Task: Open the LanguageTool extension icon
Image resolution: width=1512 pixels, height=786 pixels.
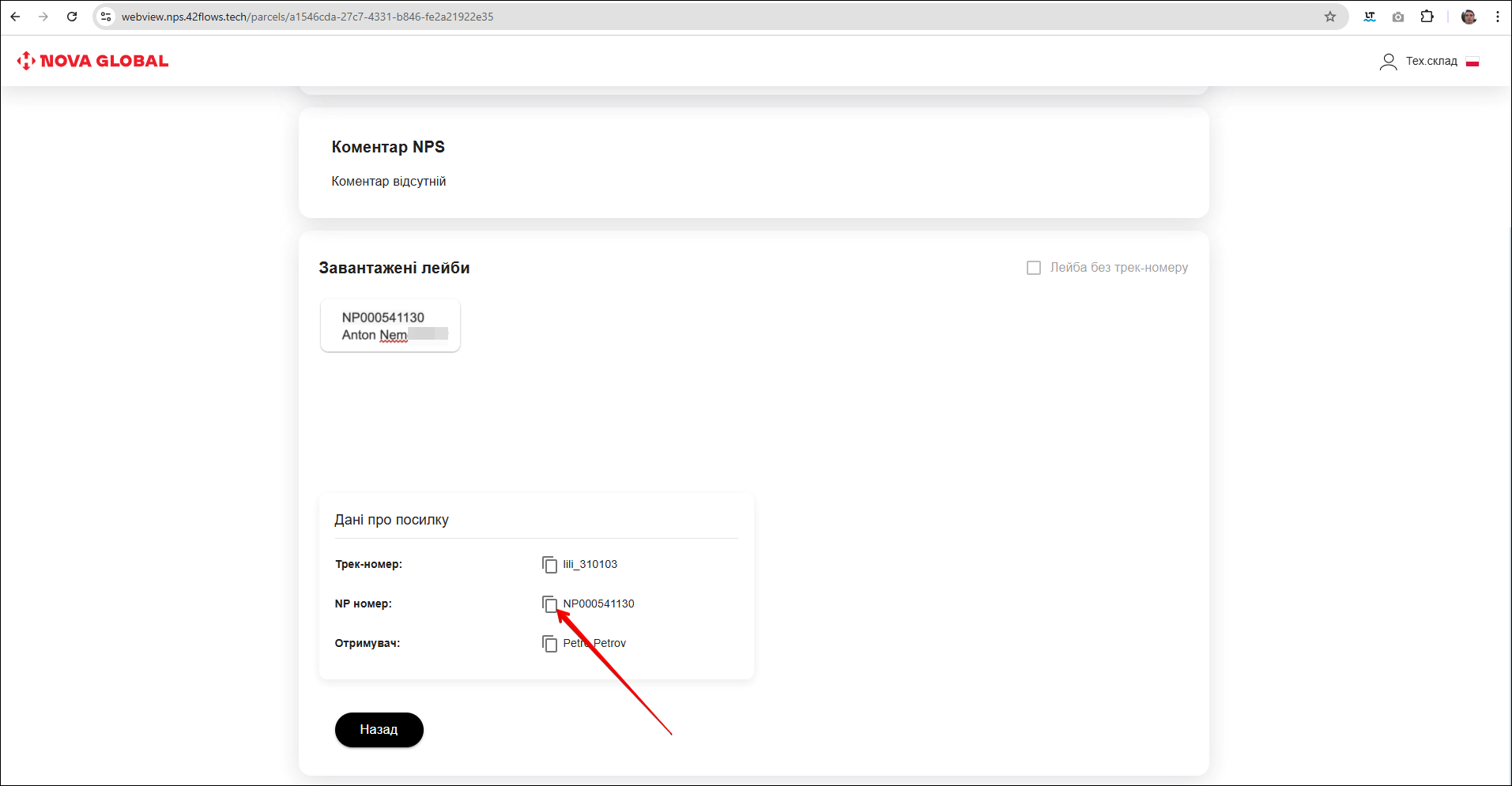Action: coord(1370,17)
